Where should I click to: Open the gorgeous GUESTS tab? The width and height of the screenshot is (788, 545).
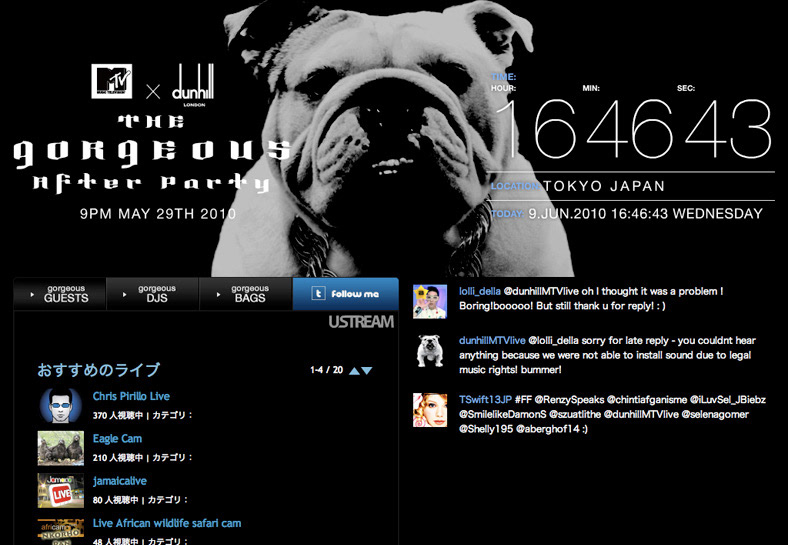(60, 294)
